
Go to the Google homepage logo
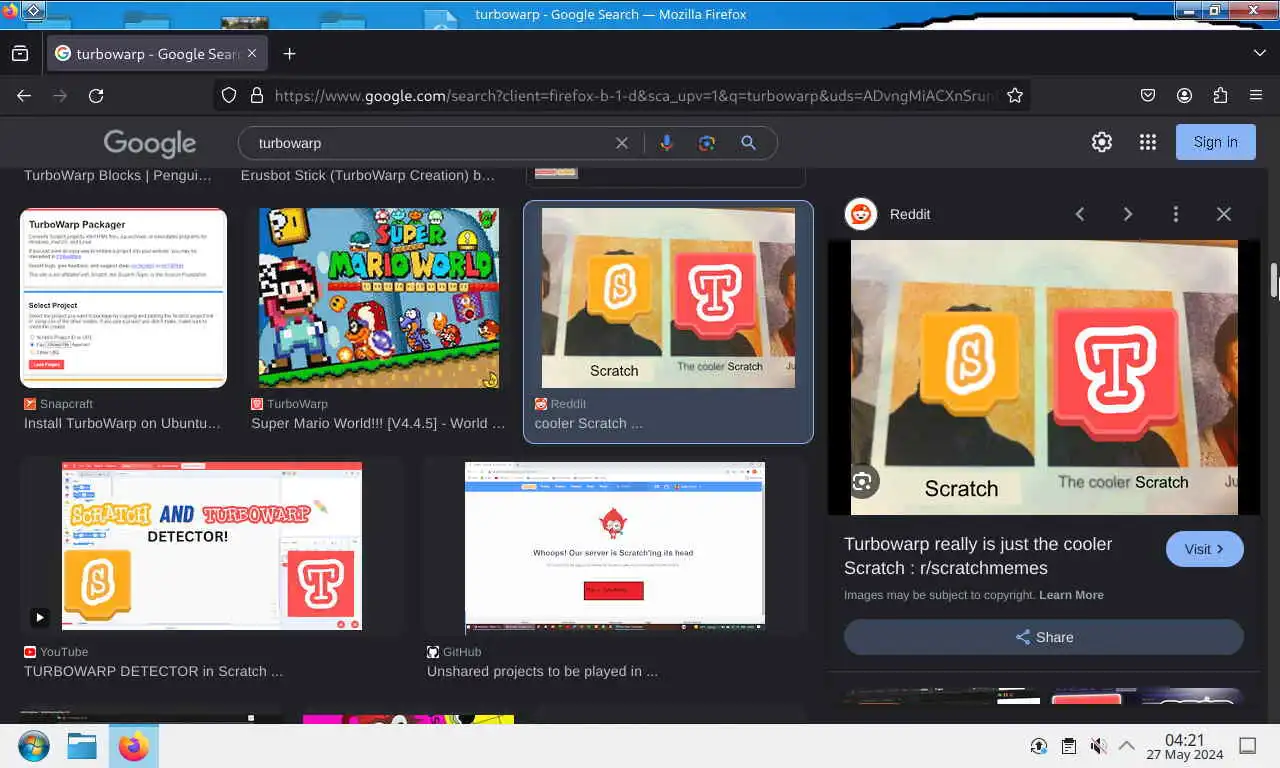pyautogui.click(x=149, y=143)
